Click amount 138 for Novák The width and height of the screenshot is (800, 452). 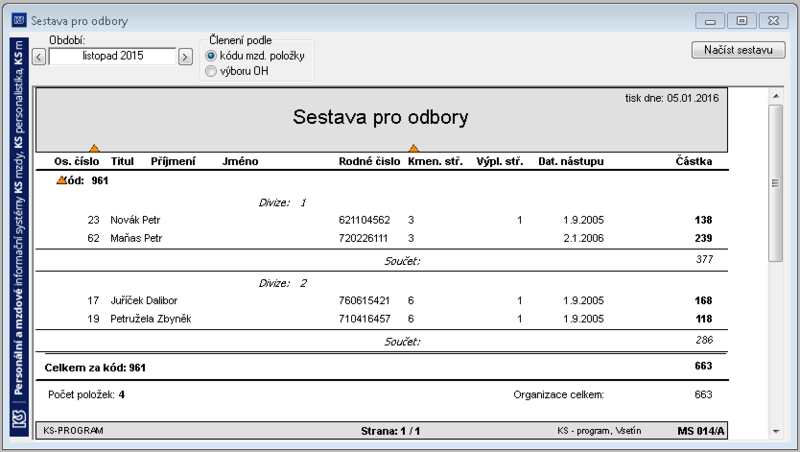[x=703, y=220]
